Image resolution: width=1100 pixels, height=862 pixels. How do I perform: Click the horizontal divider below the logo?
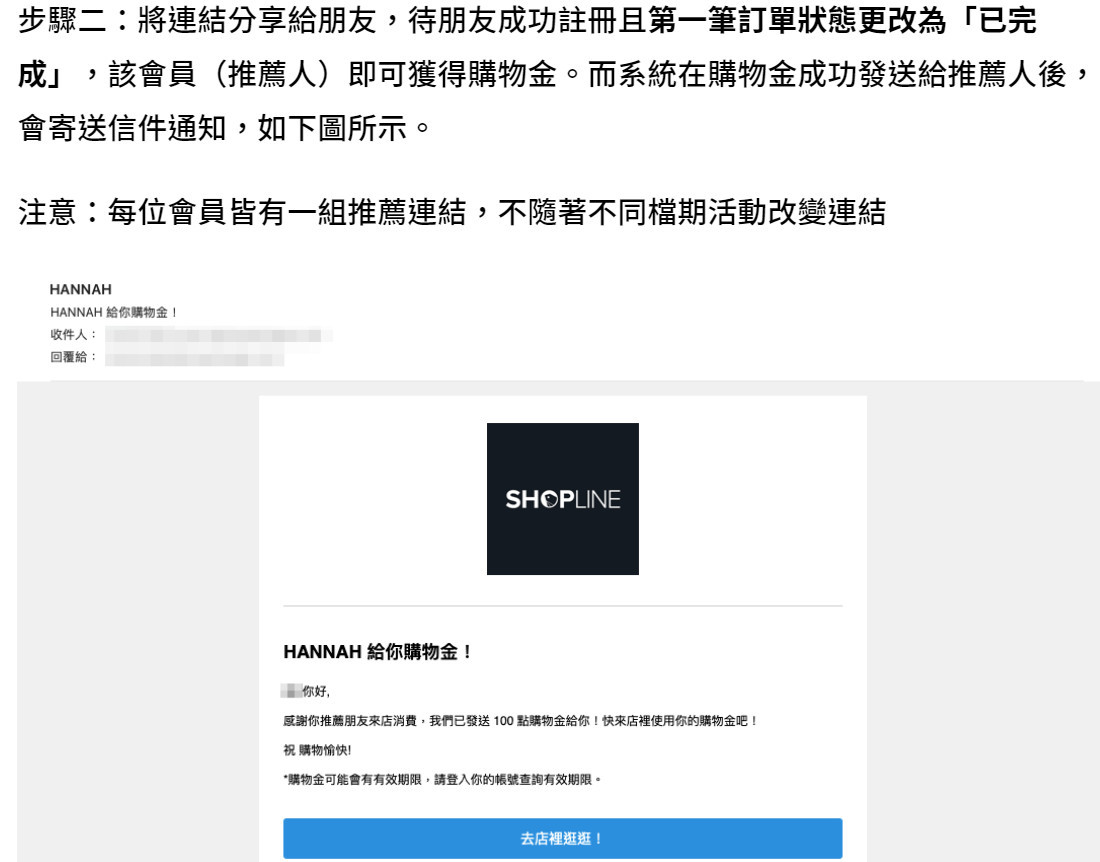pyautogui.click(x=563, y=605)
